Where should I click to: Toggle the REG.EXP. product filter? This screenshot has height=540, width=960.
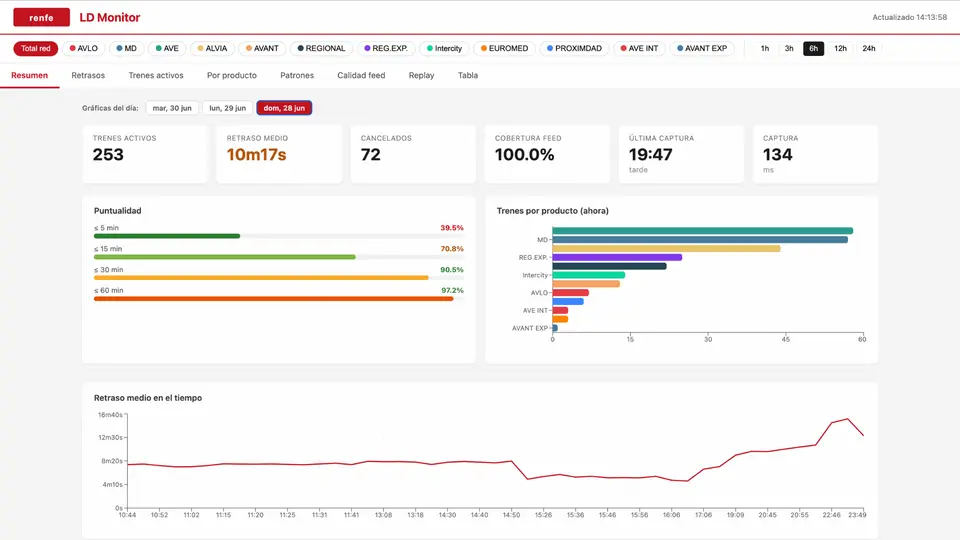point(386,48)
